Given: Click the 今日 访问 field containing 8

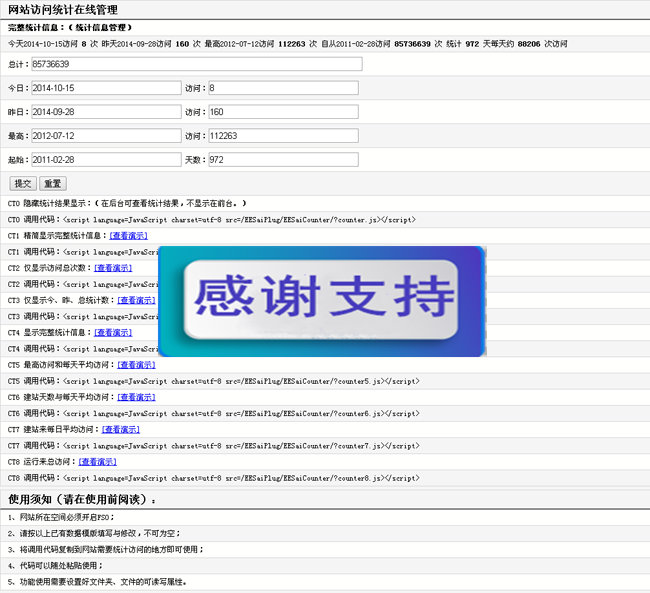Looking at the screenshot, I should click(284, 88).
